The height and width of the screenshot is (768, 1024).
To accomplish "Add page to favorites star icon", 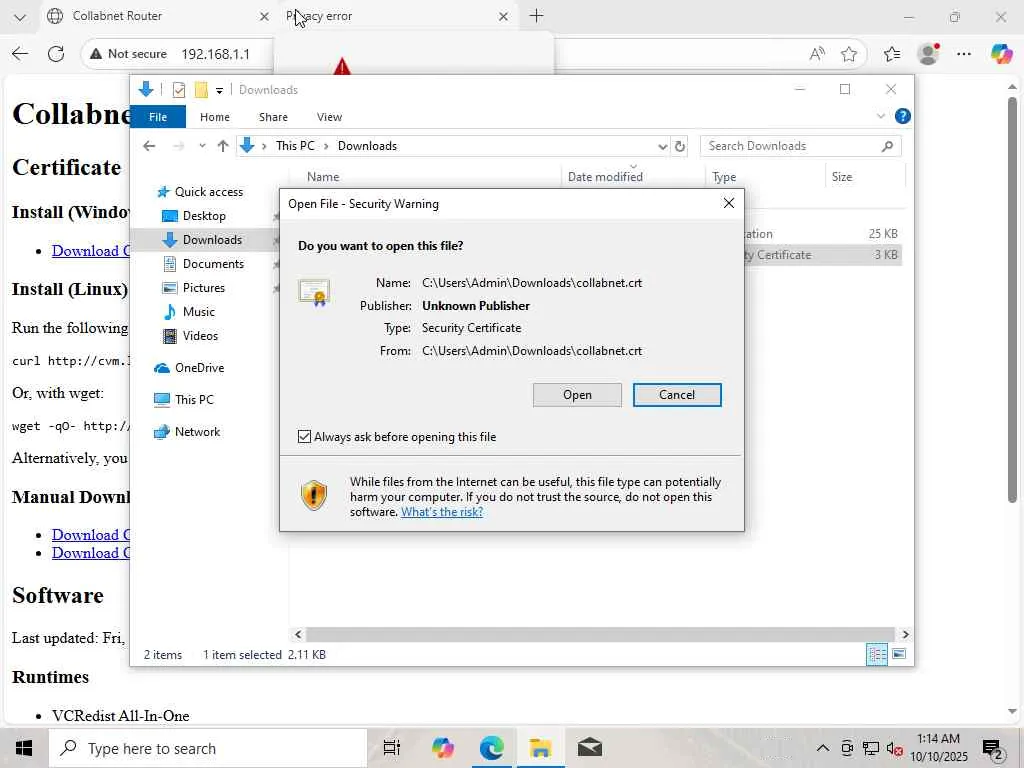I will click(x=848, y=54).
